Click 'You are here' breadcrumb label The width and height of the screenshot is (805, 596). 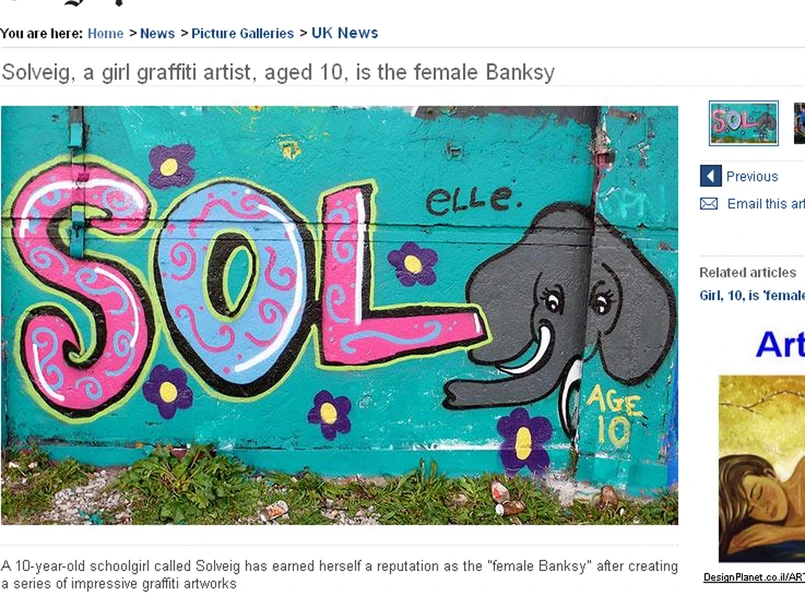pos(41,33)
